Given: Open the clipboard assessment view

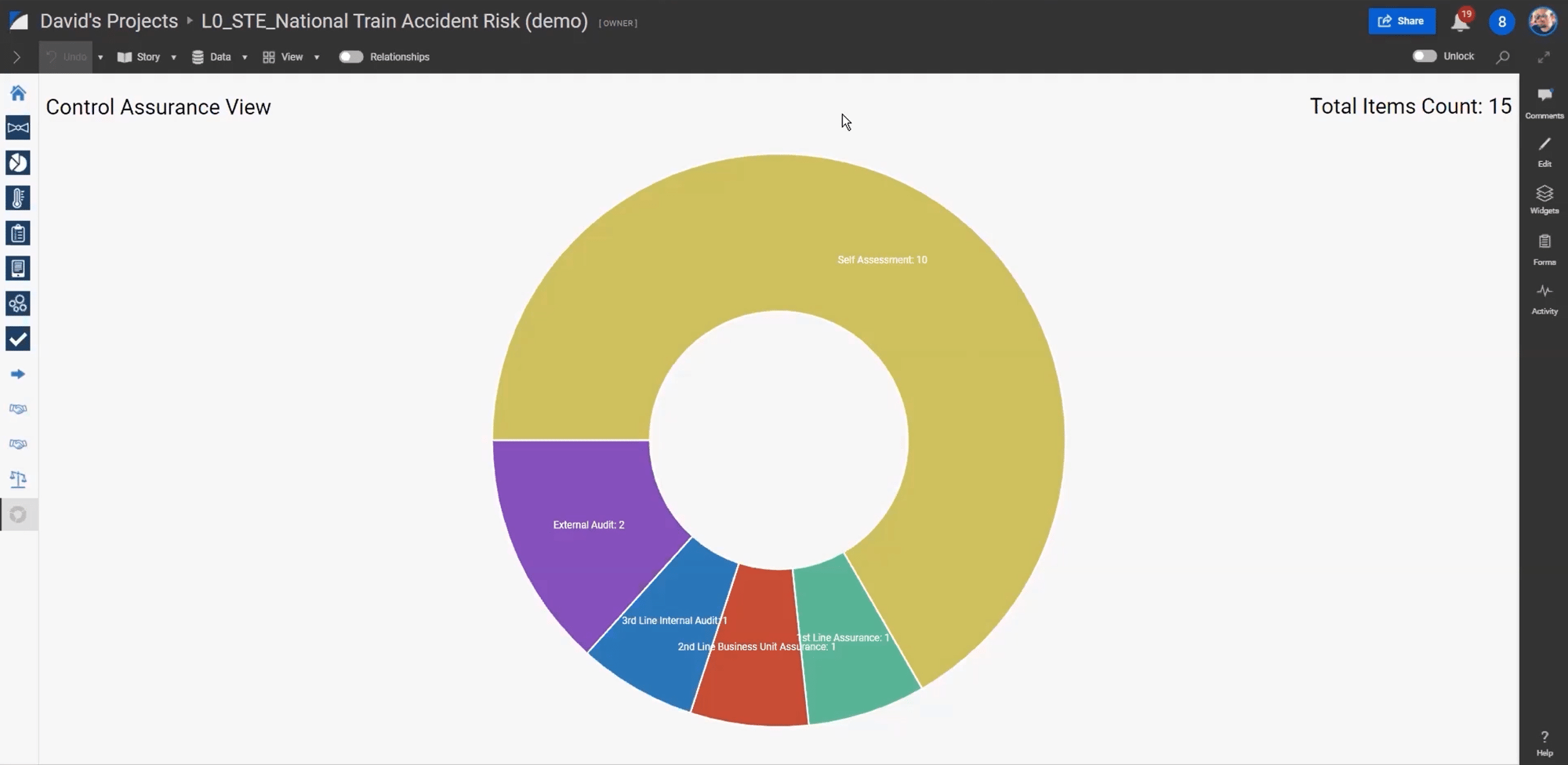Looking at the screenshot, I should tap(17, 233).
